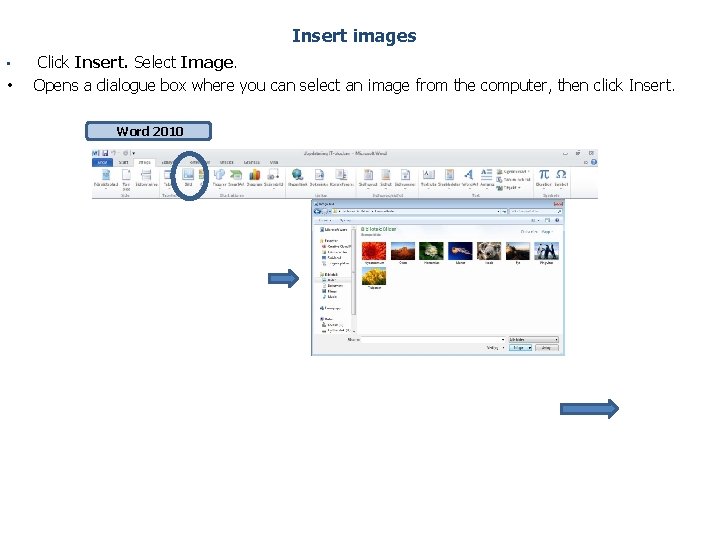This screenshot has height=540, width=720.
Task: Click the address path bar in the file dialog
Action: point(416,211)
